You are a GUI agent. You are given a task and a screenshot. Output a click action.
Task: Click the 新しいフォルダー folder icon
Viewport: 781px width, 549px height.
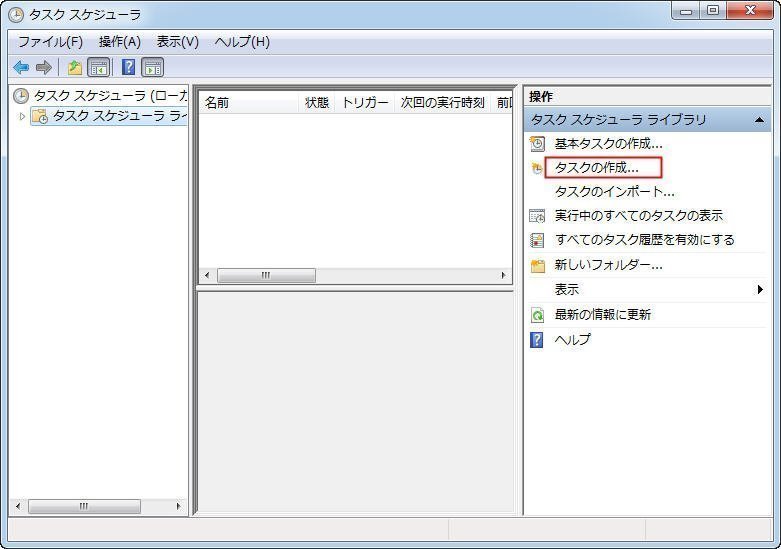tap(537, 266)
